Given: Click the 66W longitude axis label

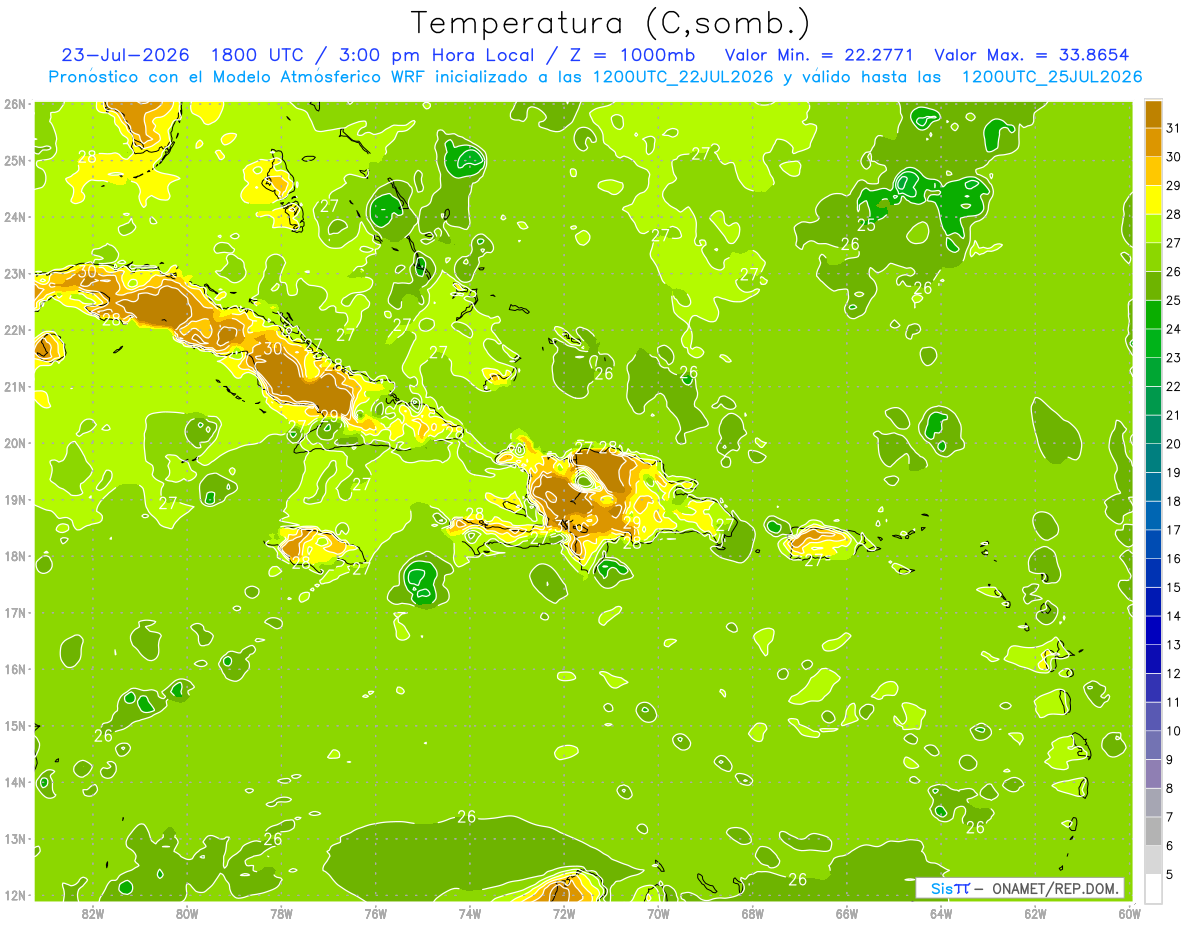Looking at the screenshot, I should pos(847,913).
